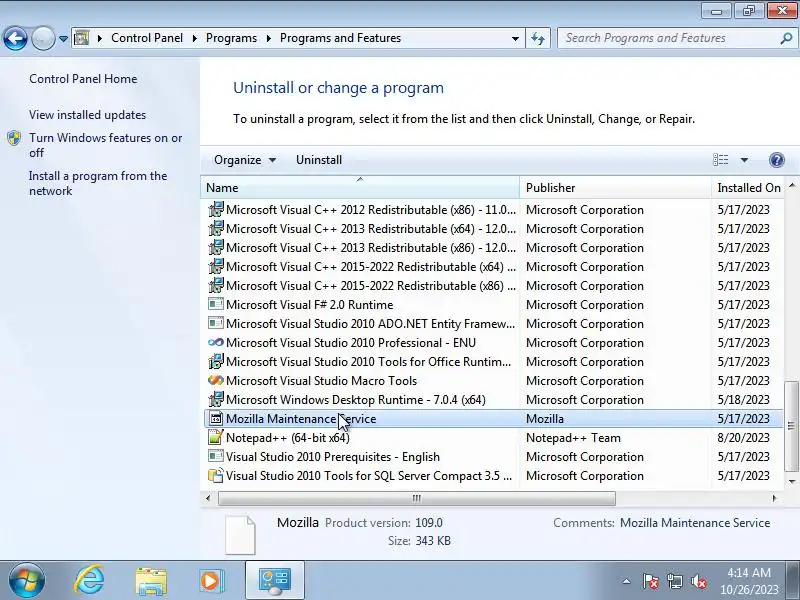Click the Mozilla publisher cell

click(x=545, y=419)
